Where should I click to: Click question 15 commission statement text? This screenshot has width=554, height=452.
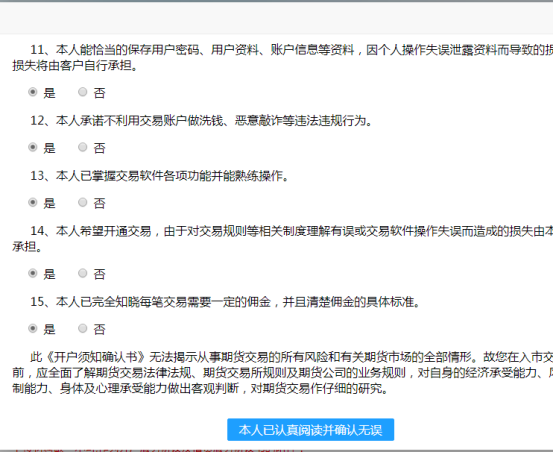(225, 301)
